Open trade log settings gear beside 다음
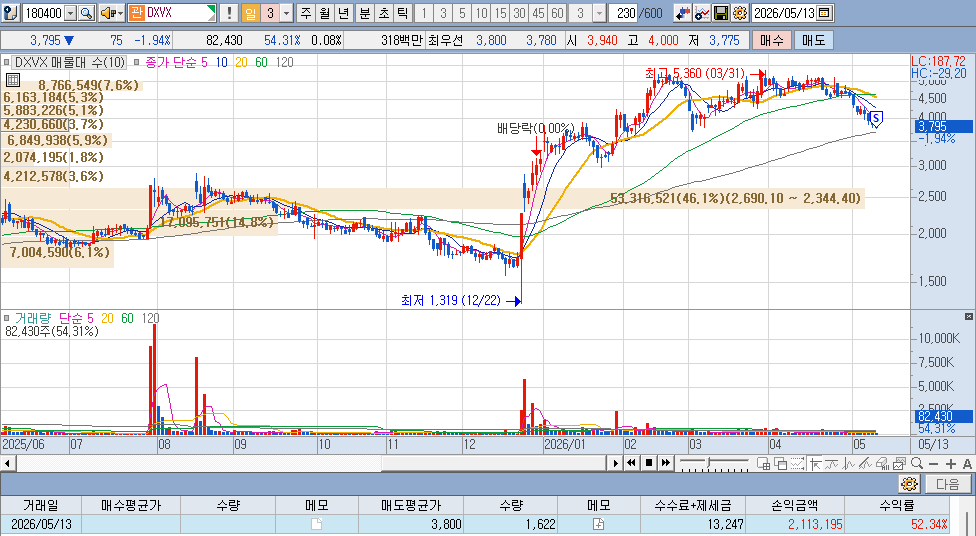 click(x=909, y=484)
